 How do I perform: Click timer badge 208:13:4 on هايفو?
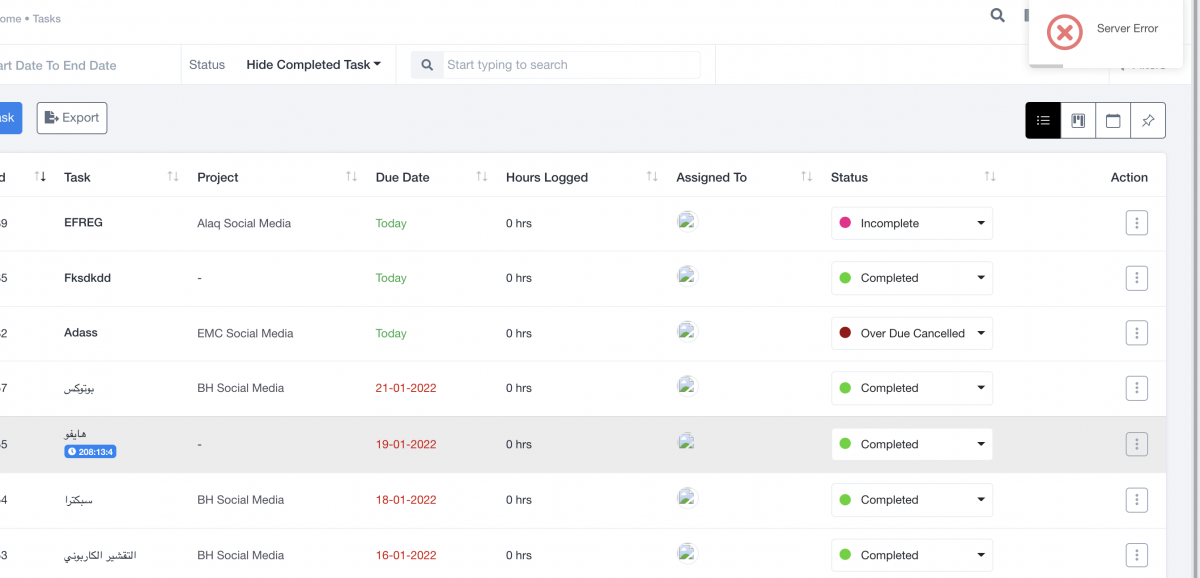click(90, 452)
